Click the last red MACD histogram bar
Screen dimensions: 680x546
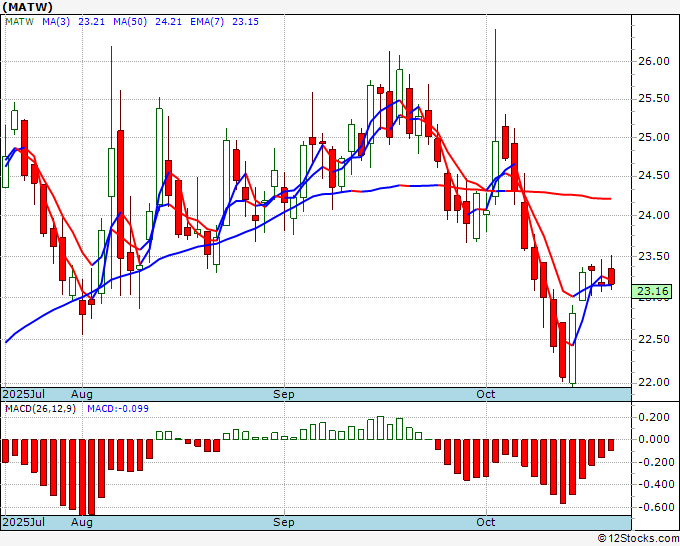[x=611, y=445]
